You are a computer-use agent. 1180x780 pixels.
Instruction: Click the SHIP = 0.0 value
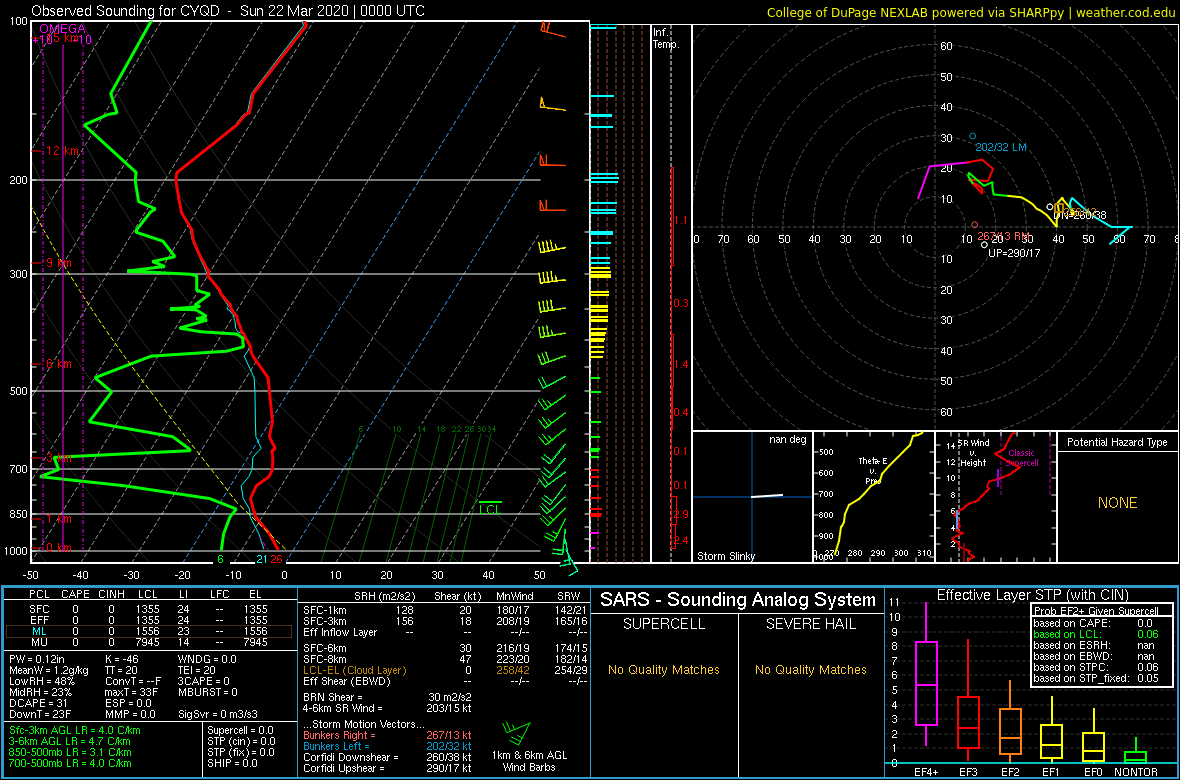(x=233, y=762)
